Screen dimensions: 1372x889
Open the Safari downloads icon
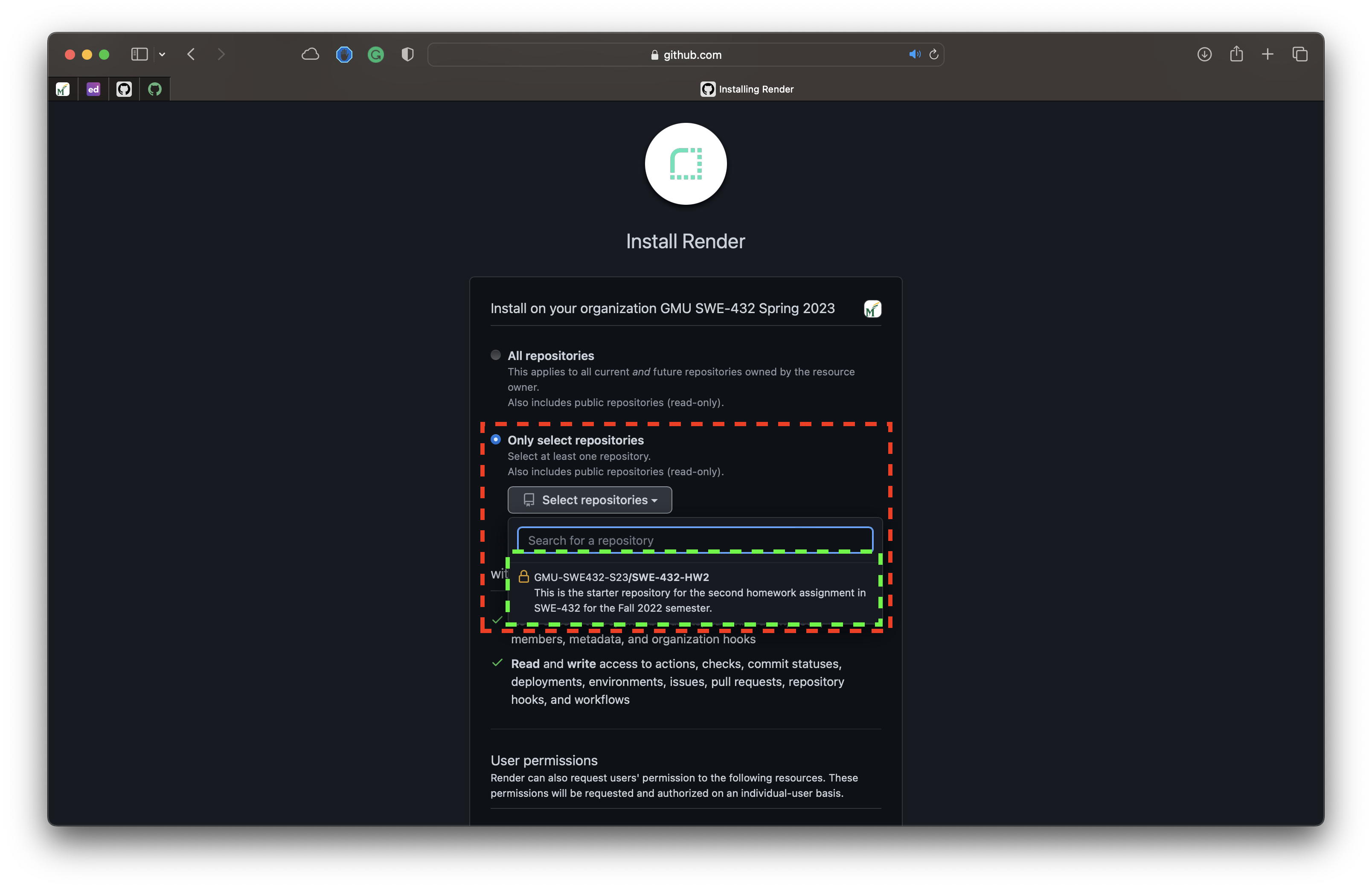pyautogui.click(x=1204, y=54)
